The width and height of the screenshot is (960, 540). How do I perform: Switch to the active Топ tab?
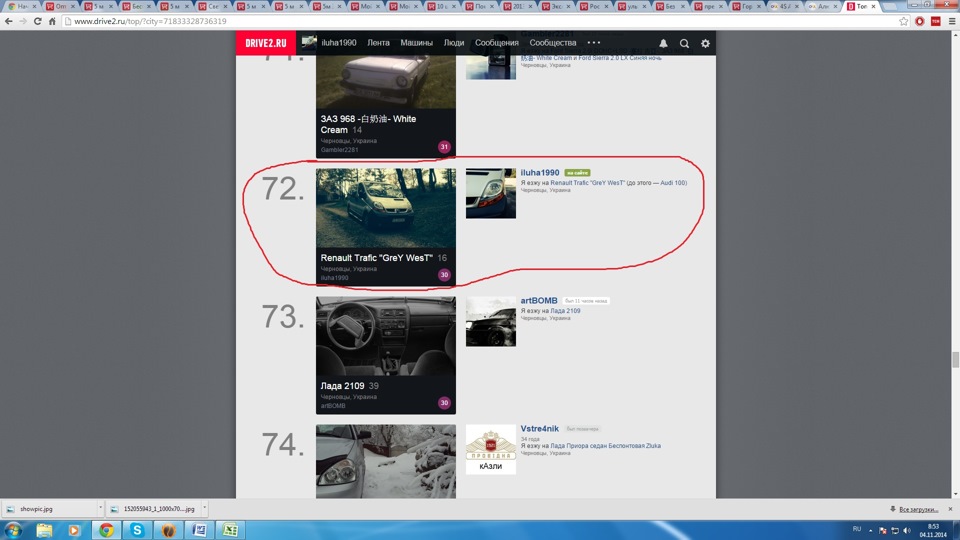[x=861, y=6]
